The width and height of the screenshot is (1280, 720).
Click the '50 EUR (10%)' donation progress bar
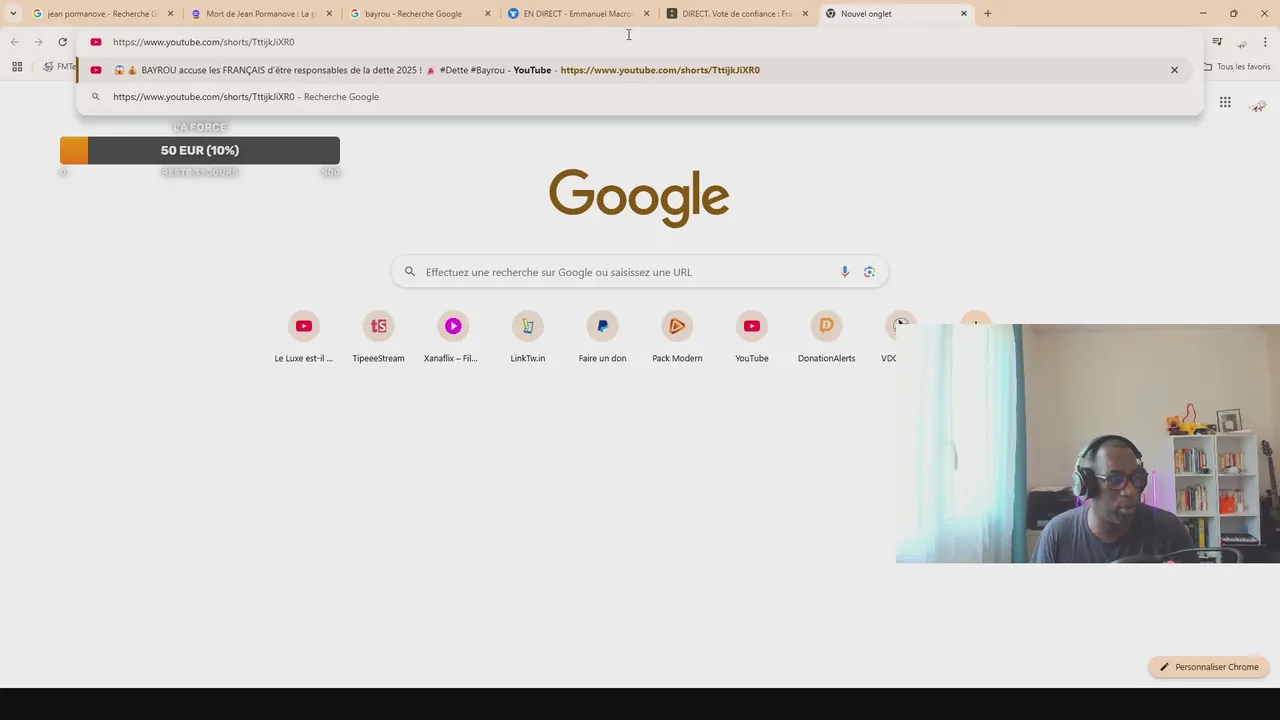pyautogui.click(x=200, y=150)
